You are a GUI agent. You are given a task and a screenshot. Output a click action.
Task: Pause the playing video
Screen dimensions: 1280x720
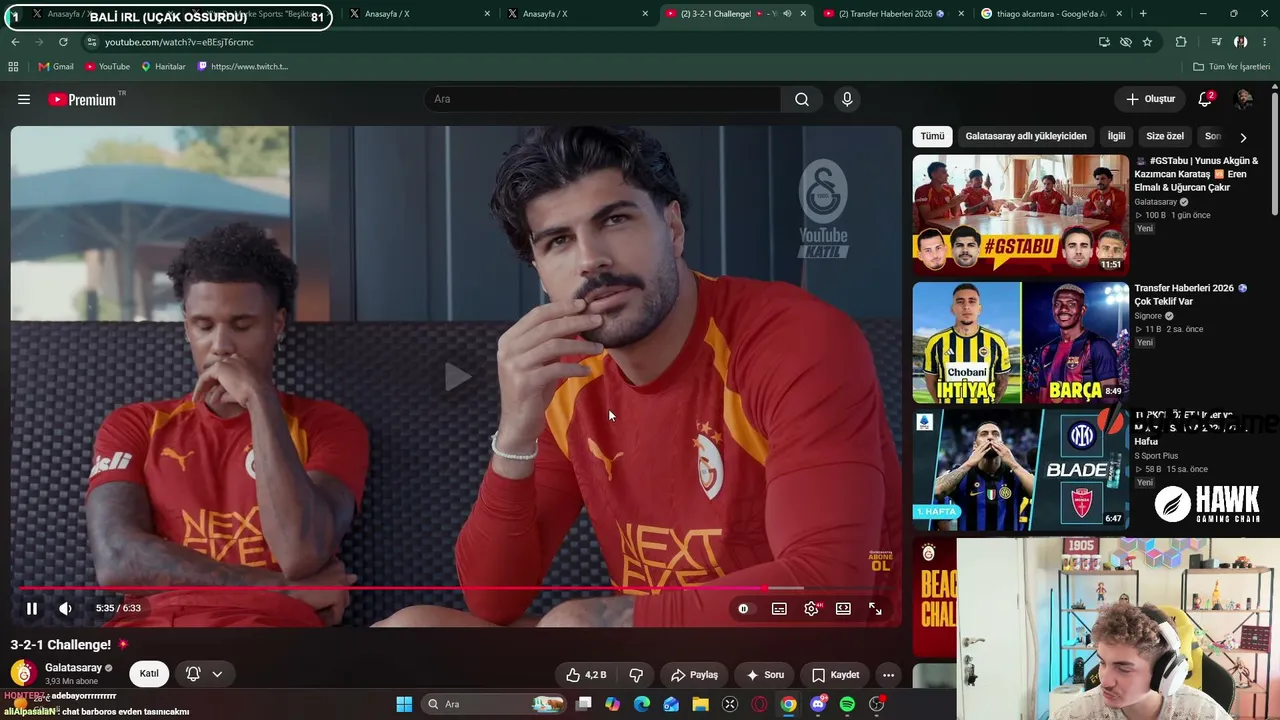pos(32,608)
